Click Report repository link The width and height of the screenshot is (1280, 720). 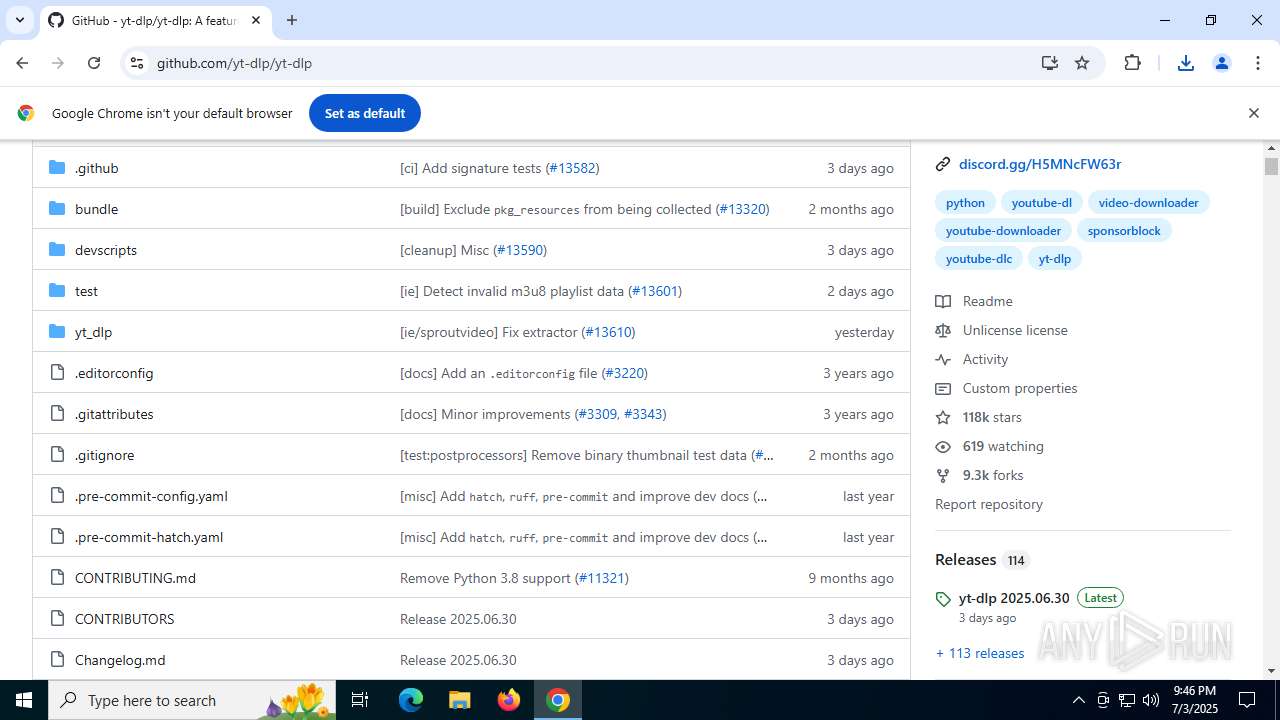pyautogui.click(x=989, y=504)
